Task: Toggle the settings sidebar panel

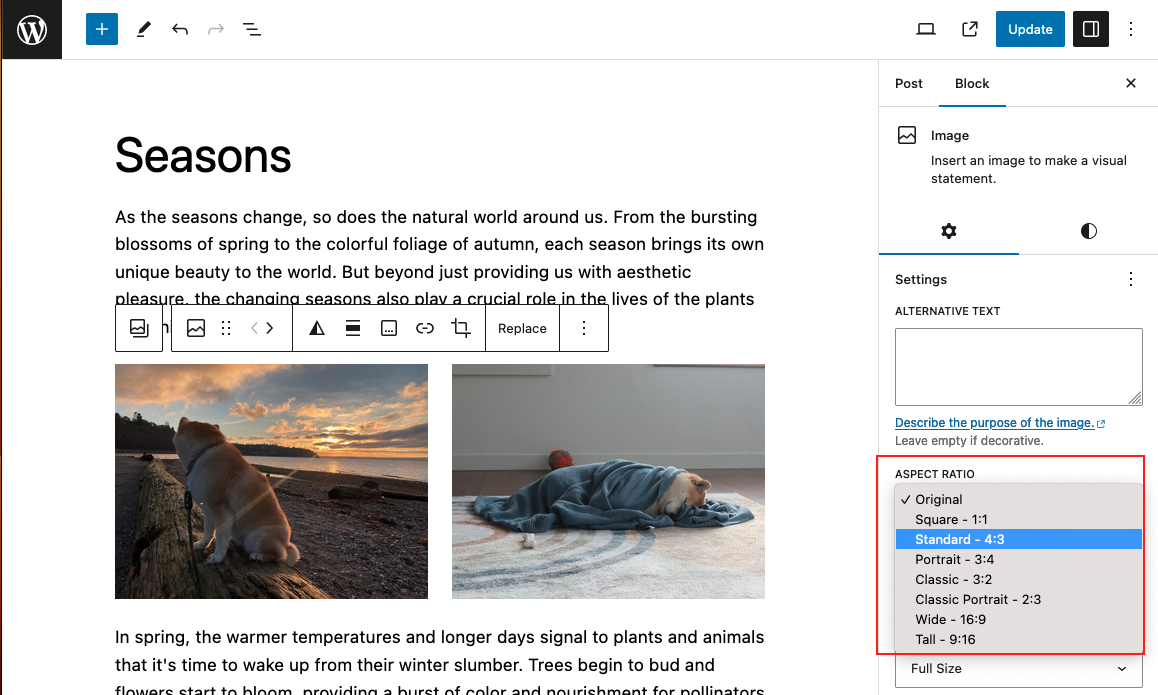Action: [1090, 29]
